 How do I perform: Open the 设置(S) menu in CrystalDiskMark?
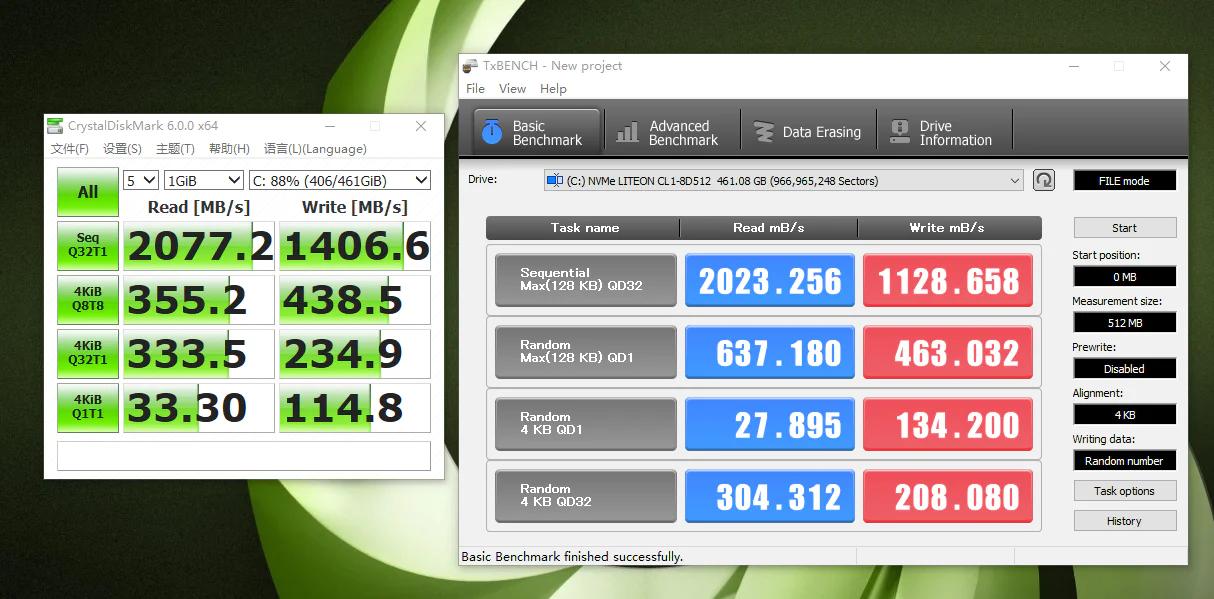point(122,149)
